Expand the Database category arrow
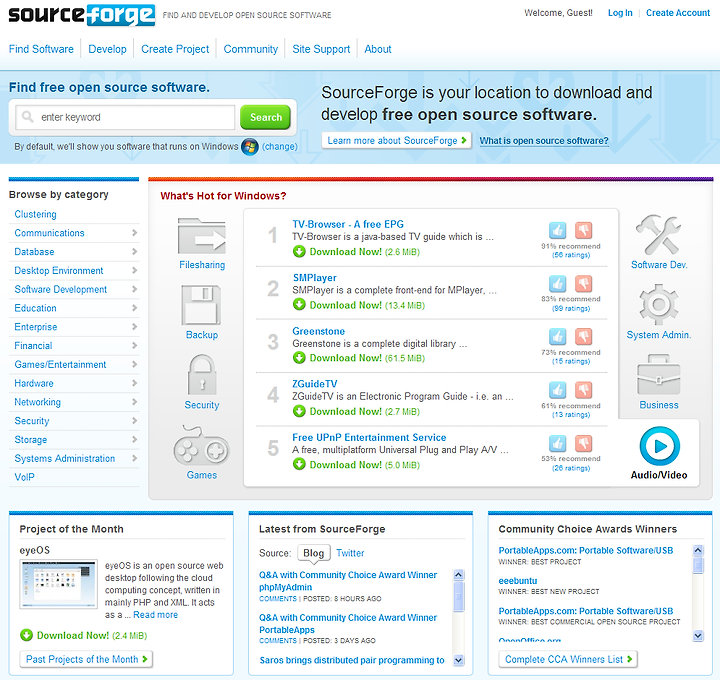 click(135, 252)
